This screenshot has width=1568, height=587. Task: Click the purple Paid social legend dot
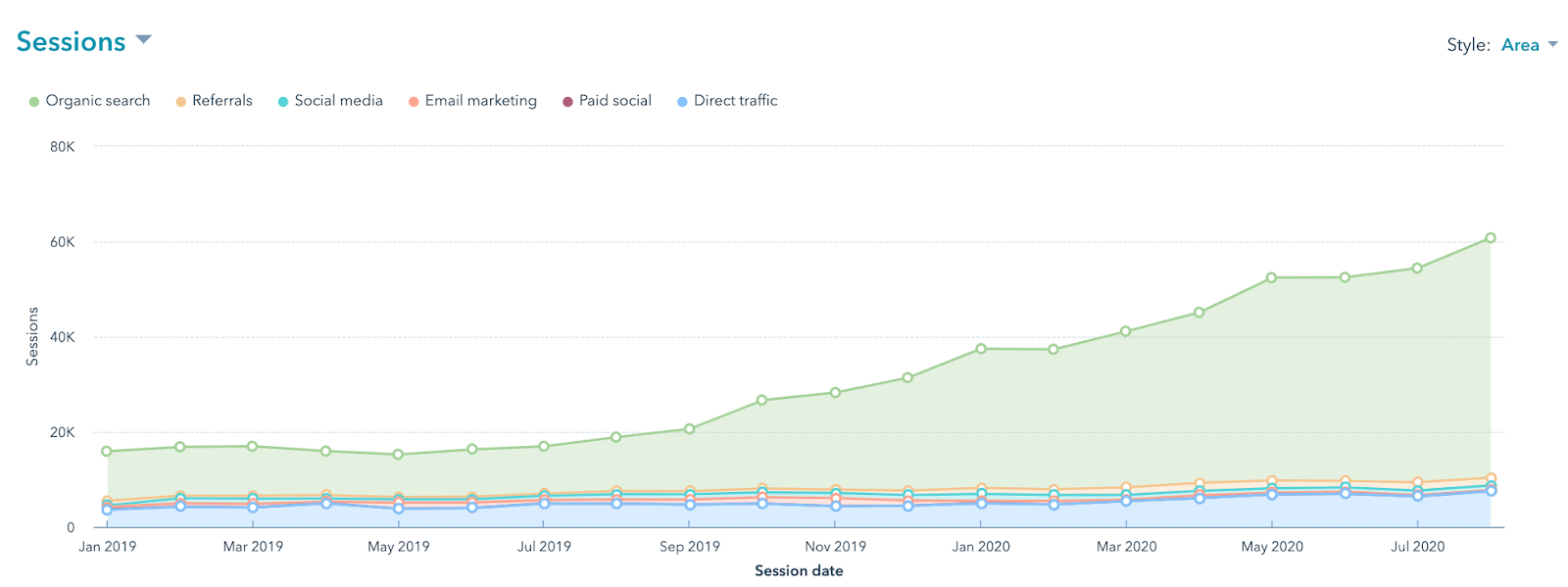click(567, 102)
